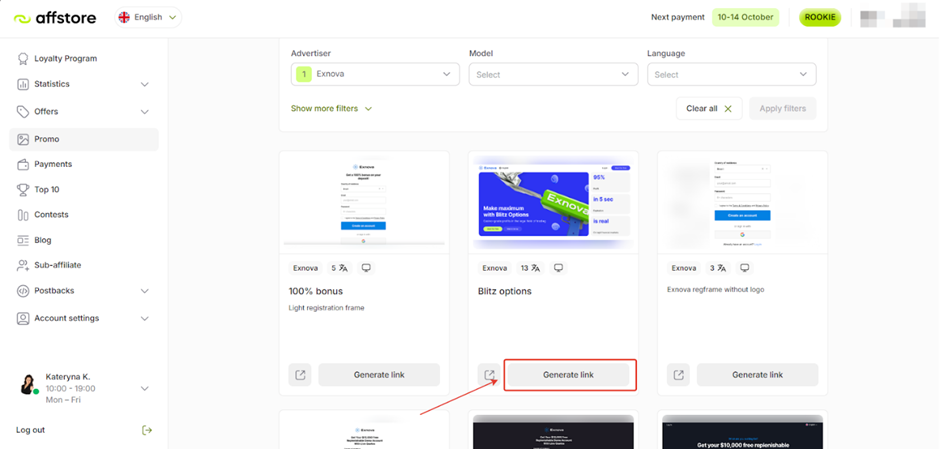Open the Contests page
This screenshot has width=940, height=449.
51,214
